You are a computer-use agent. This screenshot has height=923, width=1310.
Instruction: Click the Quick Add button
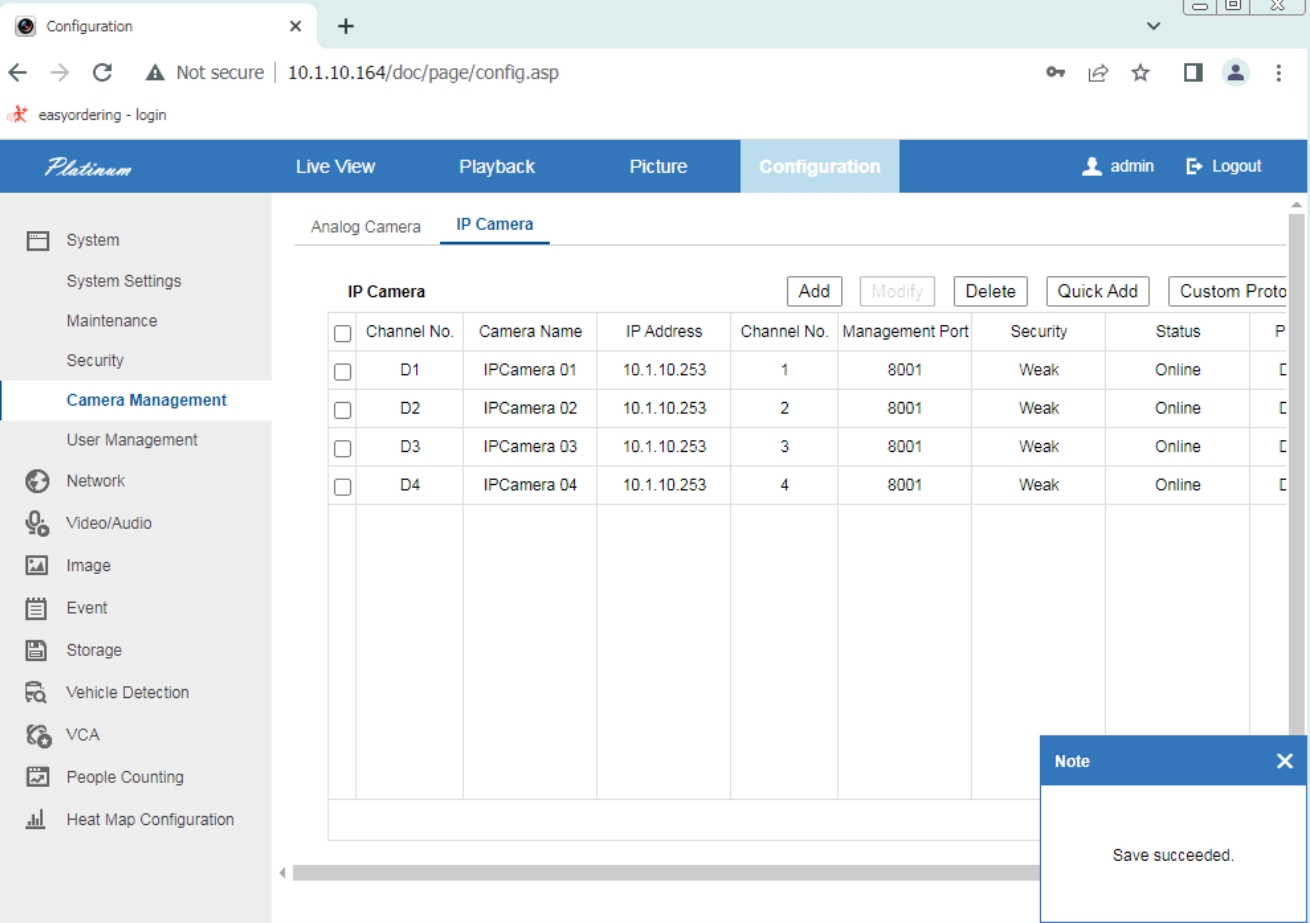pyautogui.click(x=1098, y=291)
